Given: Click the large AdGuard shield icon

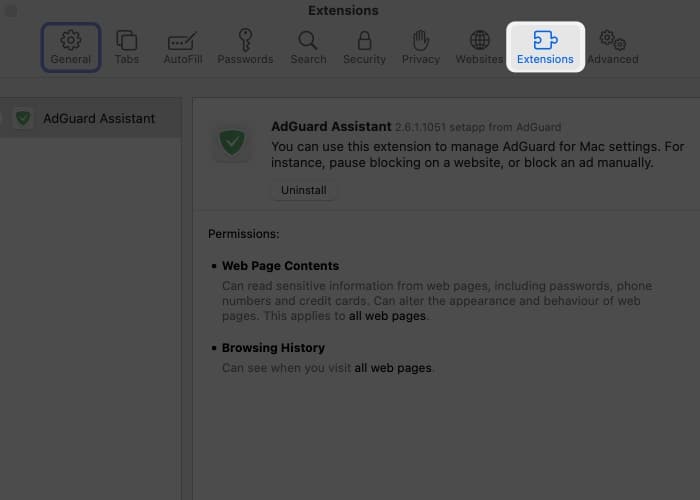Looking at the screenshot, I should pos(232,142).
